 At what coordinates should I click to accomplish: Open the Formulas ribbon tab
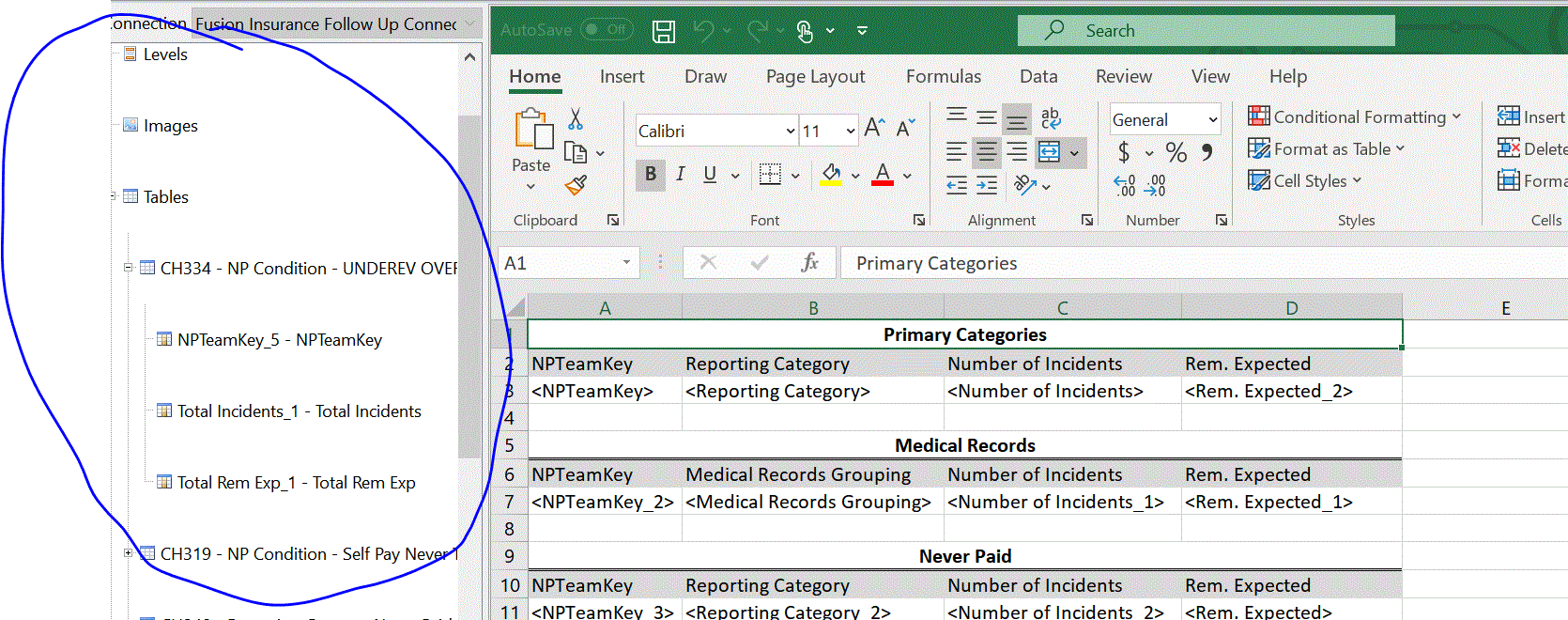point(943,77)
